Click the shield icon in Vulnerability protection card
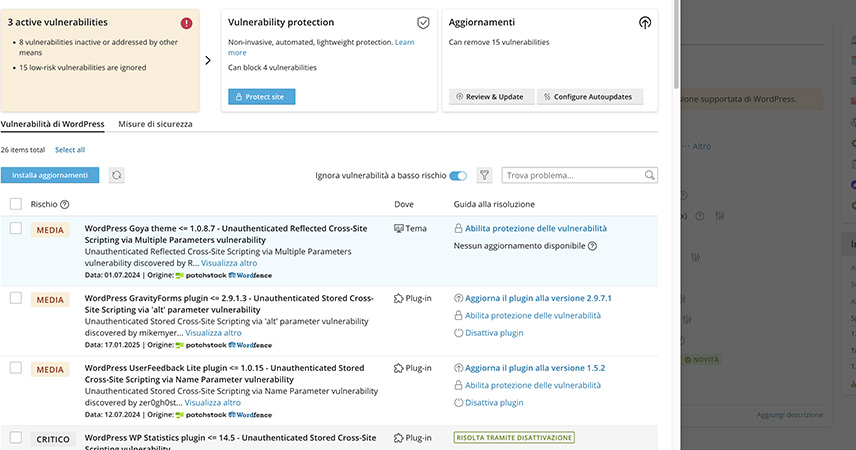The width and height of the screenshot is (856, 450). coord(423,22)
